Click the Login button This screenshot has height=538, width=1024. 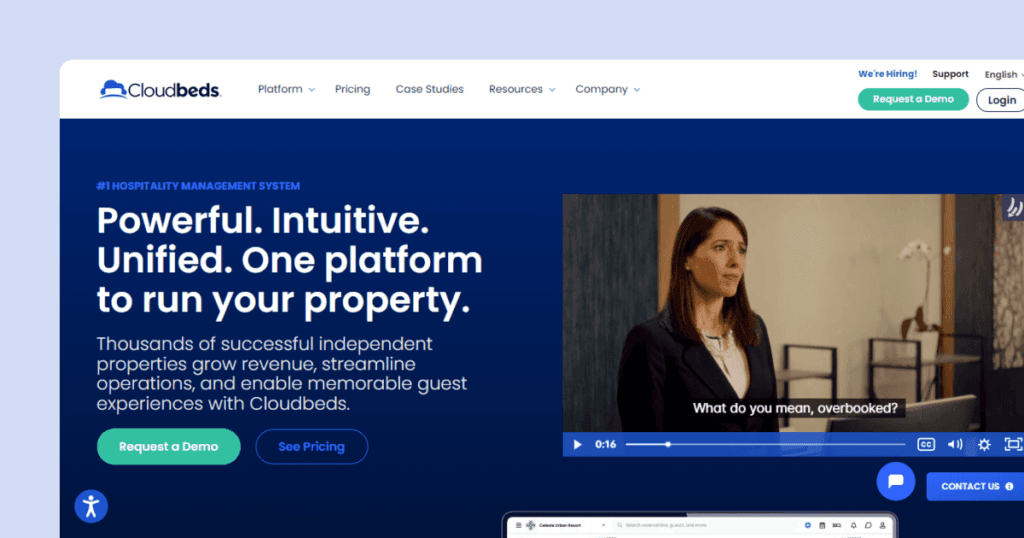point(1000,100)
